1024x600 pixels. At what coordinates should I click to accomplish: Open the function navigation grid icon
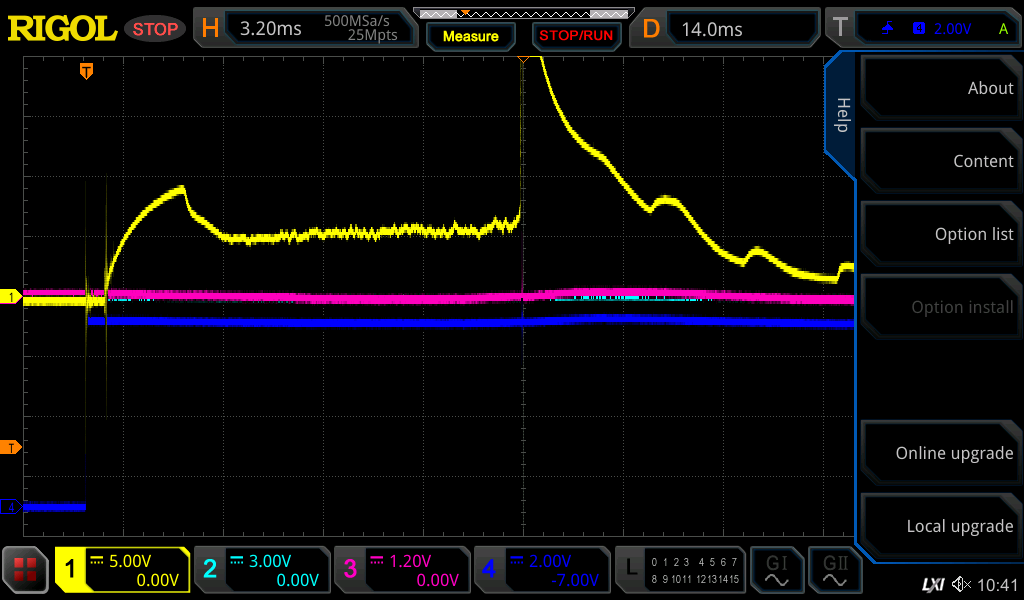click(25, 570)
